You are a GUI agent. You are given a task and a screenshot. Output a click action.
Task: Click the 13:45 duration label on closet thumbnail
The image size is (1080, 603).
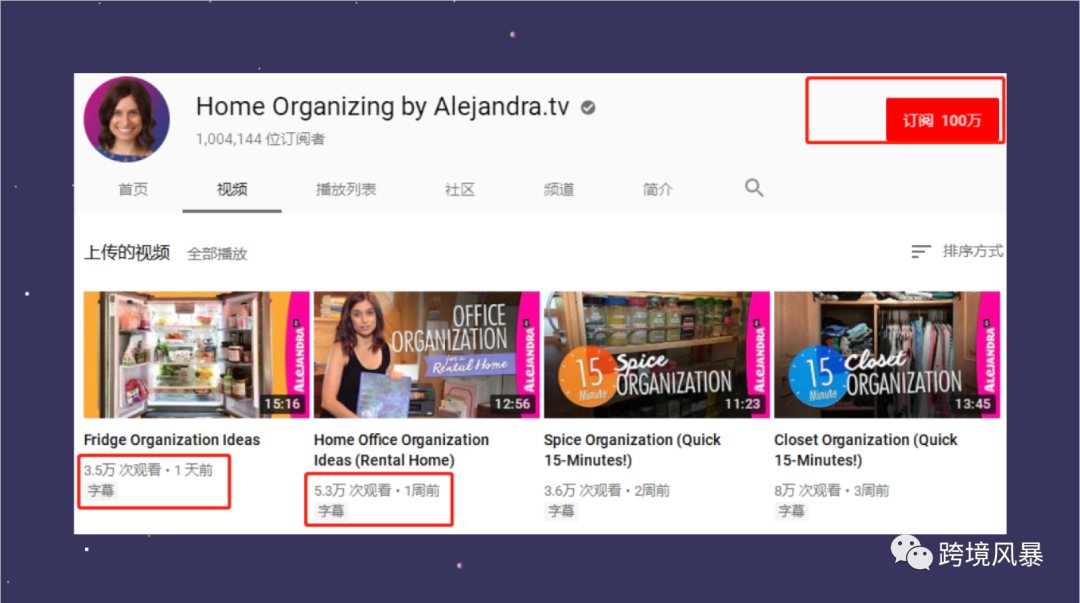[973, 404]
